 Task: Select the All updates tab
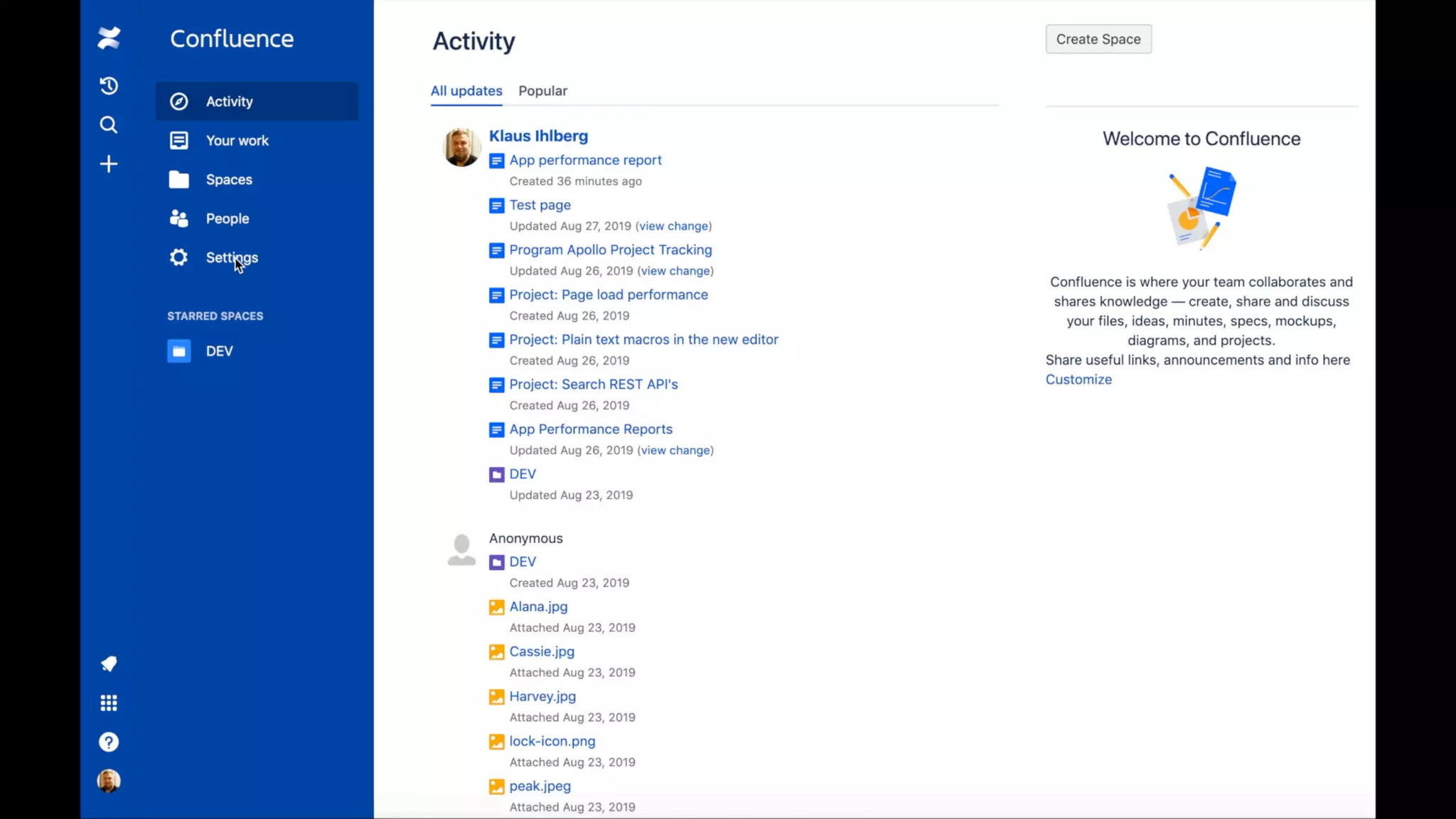click(x=466, y=91)
